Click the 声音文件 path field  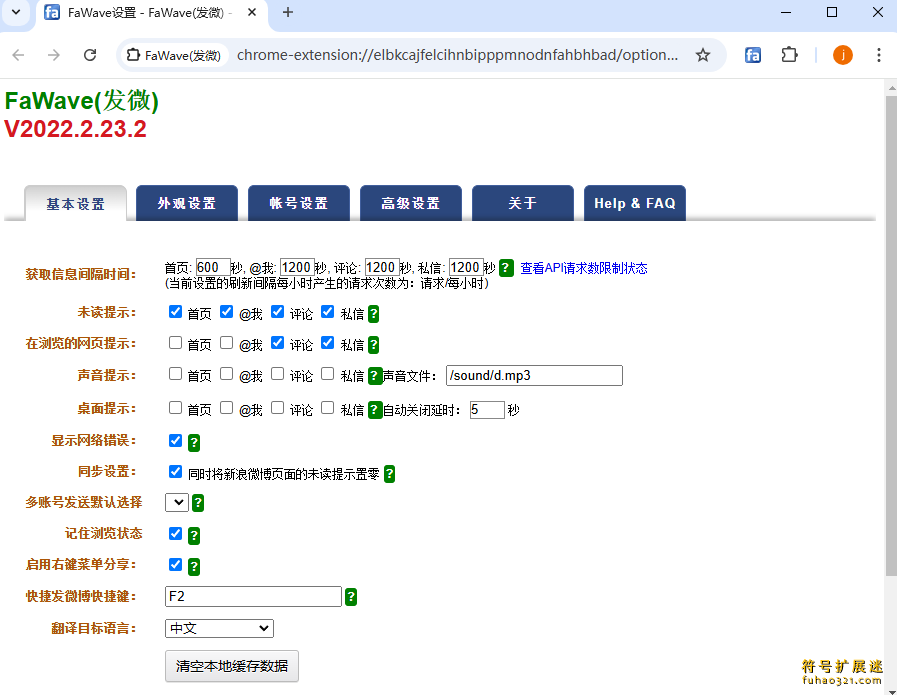534,375
